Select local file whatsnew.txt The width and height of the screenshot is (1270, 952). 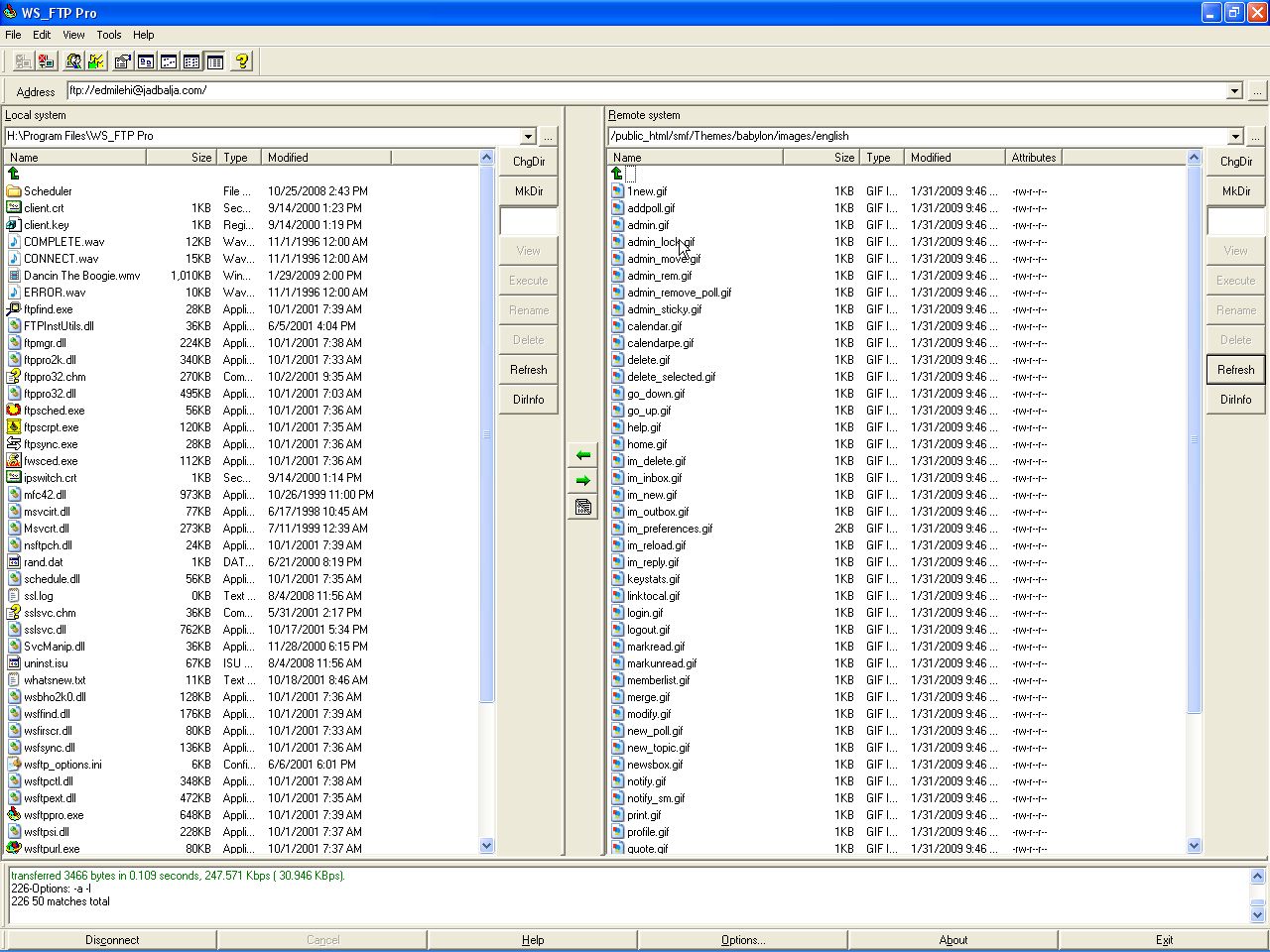(55, 680)
